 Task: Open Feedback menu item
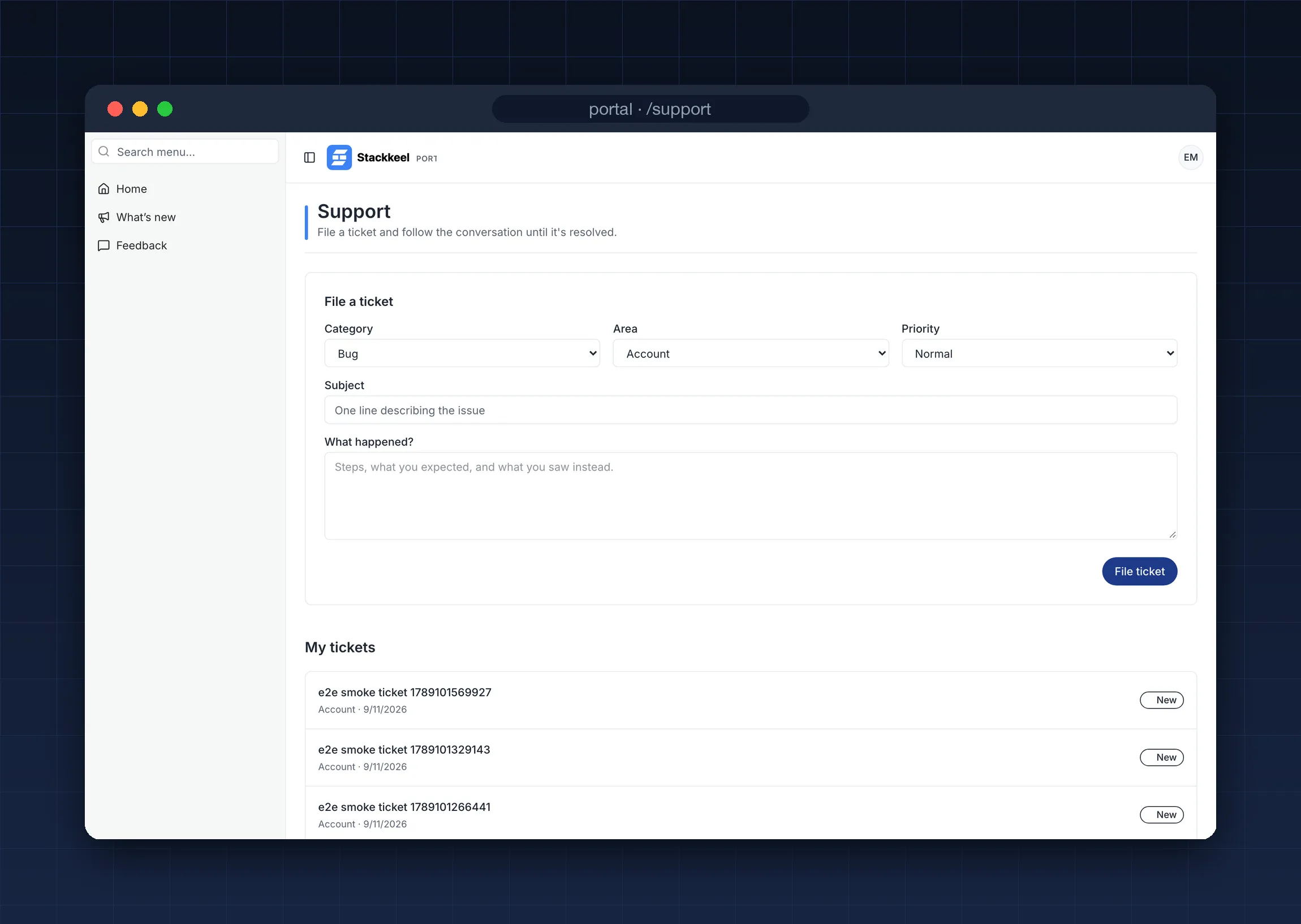coord(185,246)
